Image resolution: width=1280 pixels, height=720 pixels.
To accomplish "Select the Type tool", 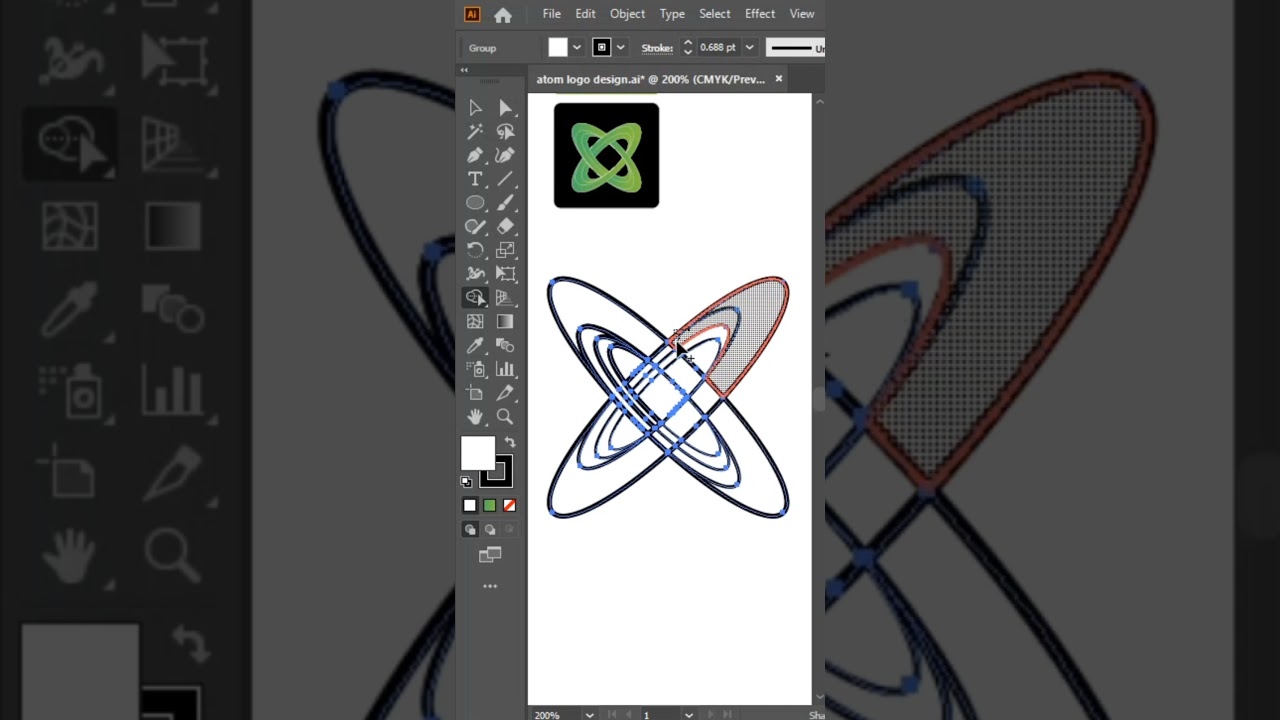I will point(475,179).
